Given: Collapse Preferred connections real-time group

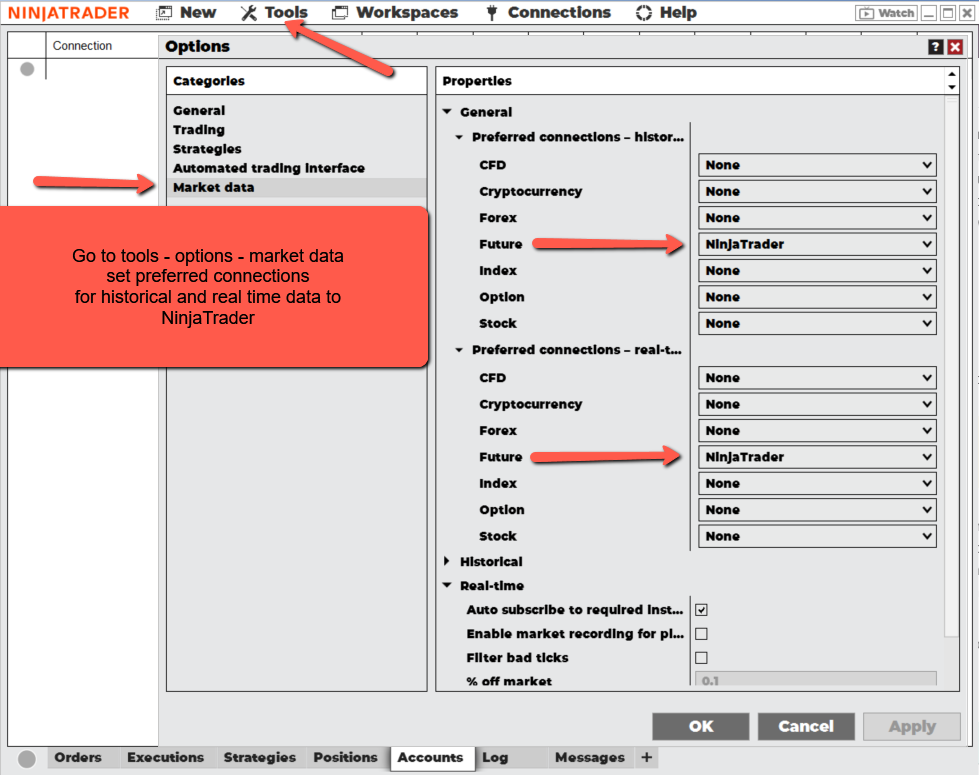Looking at the screenshot, I should pos(459,350).
